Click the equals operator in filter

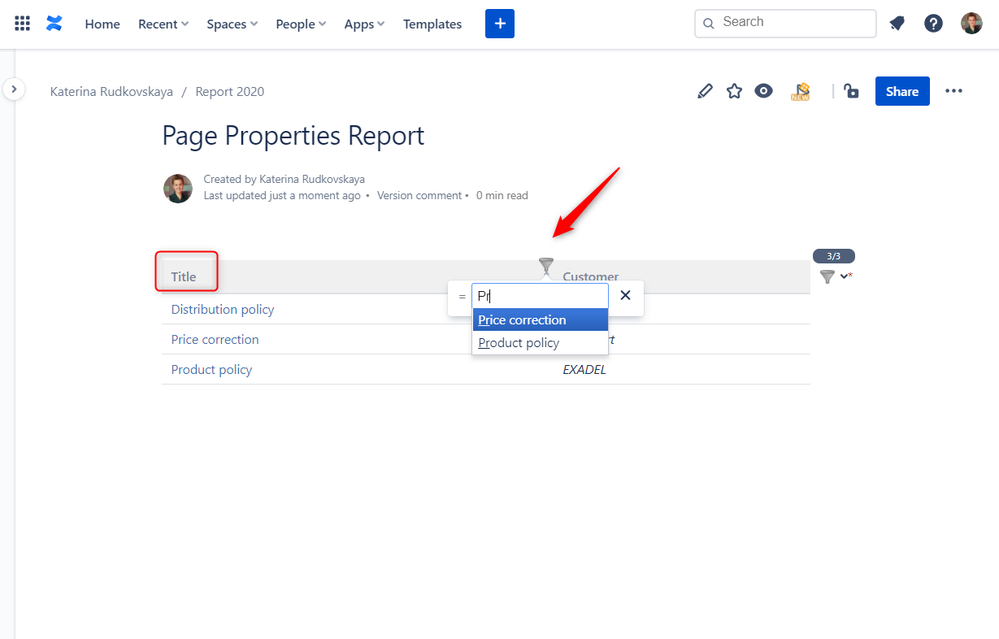coord(462,296)
